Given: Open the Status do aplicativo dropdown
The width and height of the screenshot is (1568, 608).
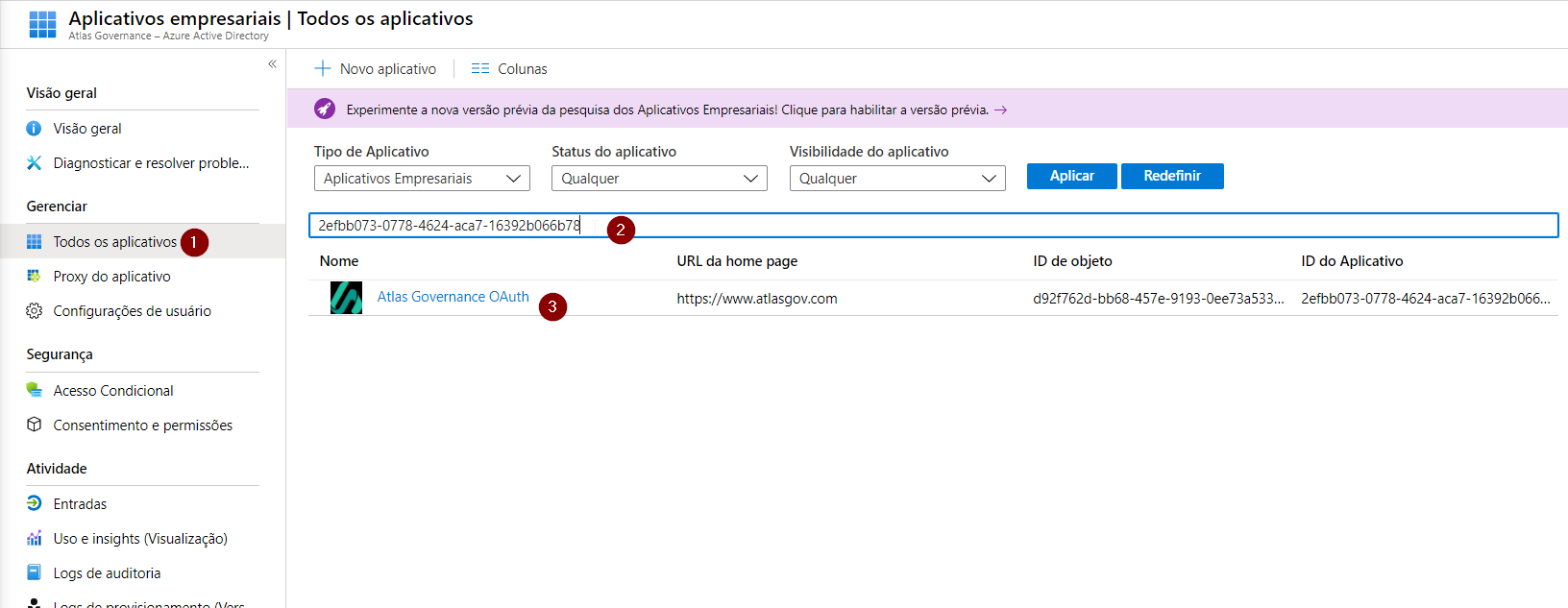Looking at the screenshot, I should click(x=659, y=179).
